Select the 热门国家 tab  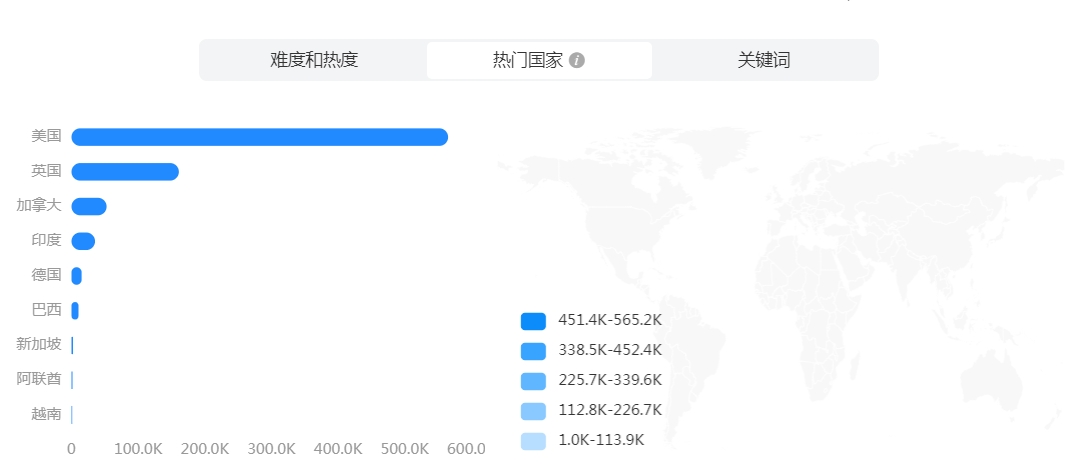pyautogui.click(x=528, y=60)
